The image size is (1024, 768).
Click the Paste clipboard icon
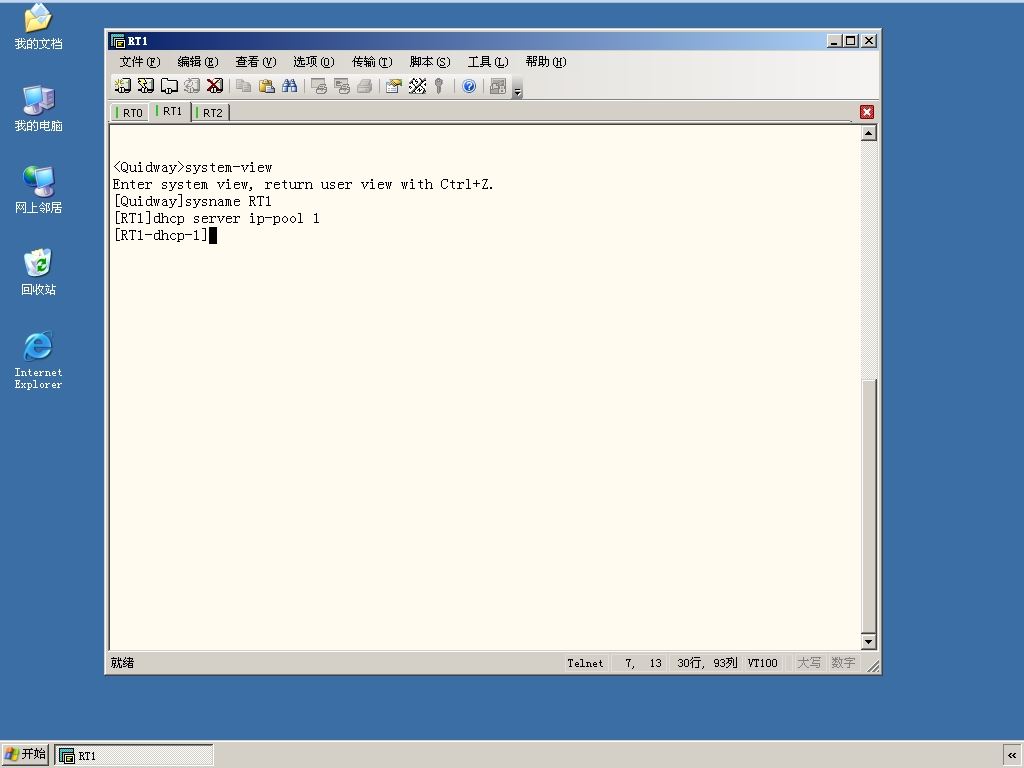(266, 86)
